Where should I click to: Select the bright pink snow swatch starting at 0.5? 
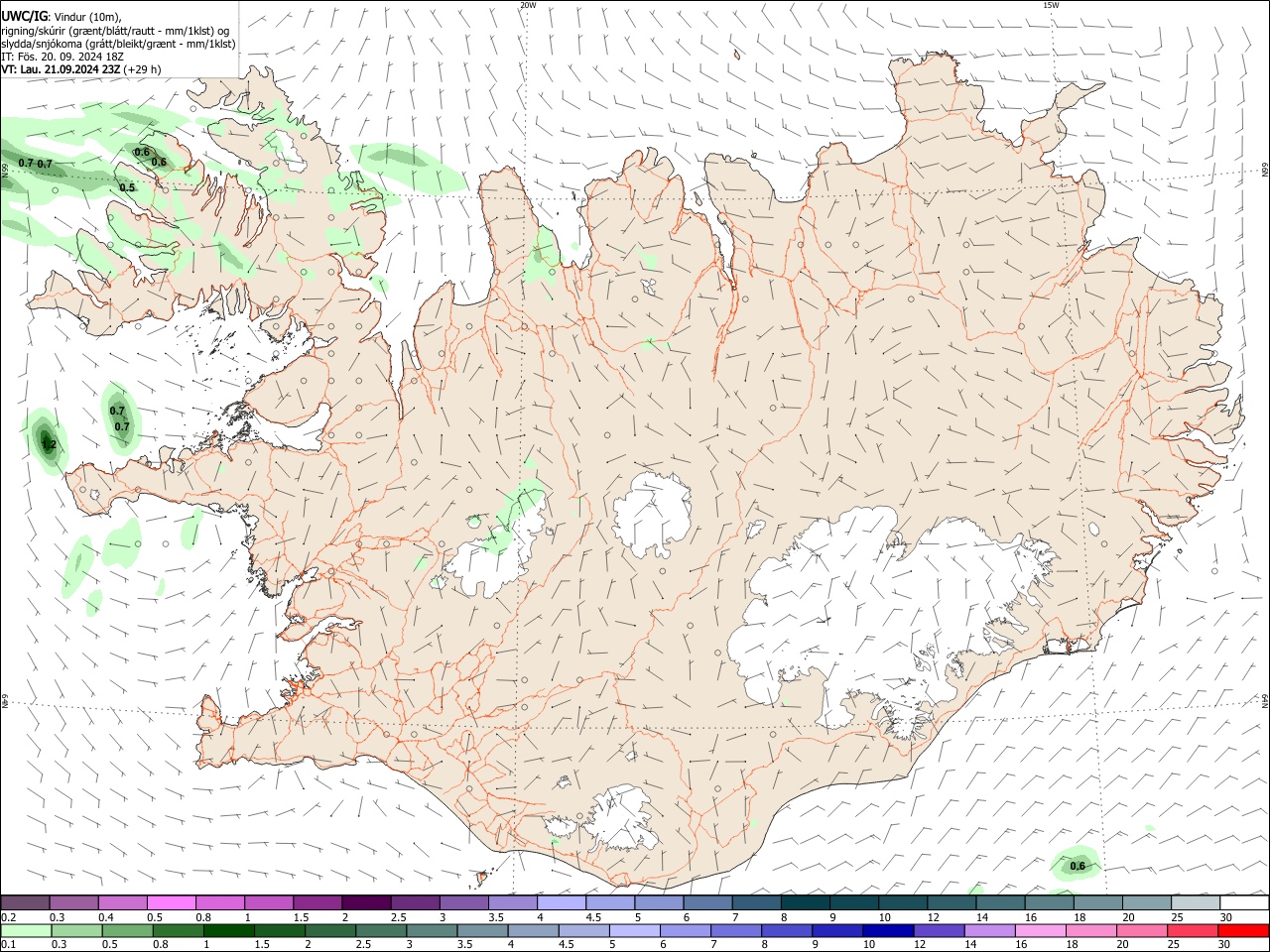point(171,902)
